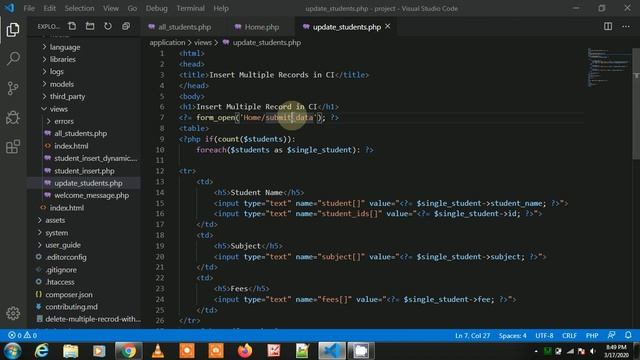Open the Extensions view

[x=13, y=147]
